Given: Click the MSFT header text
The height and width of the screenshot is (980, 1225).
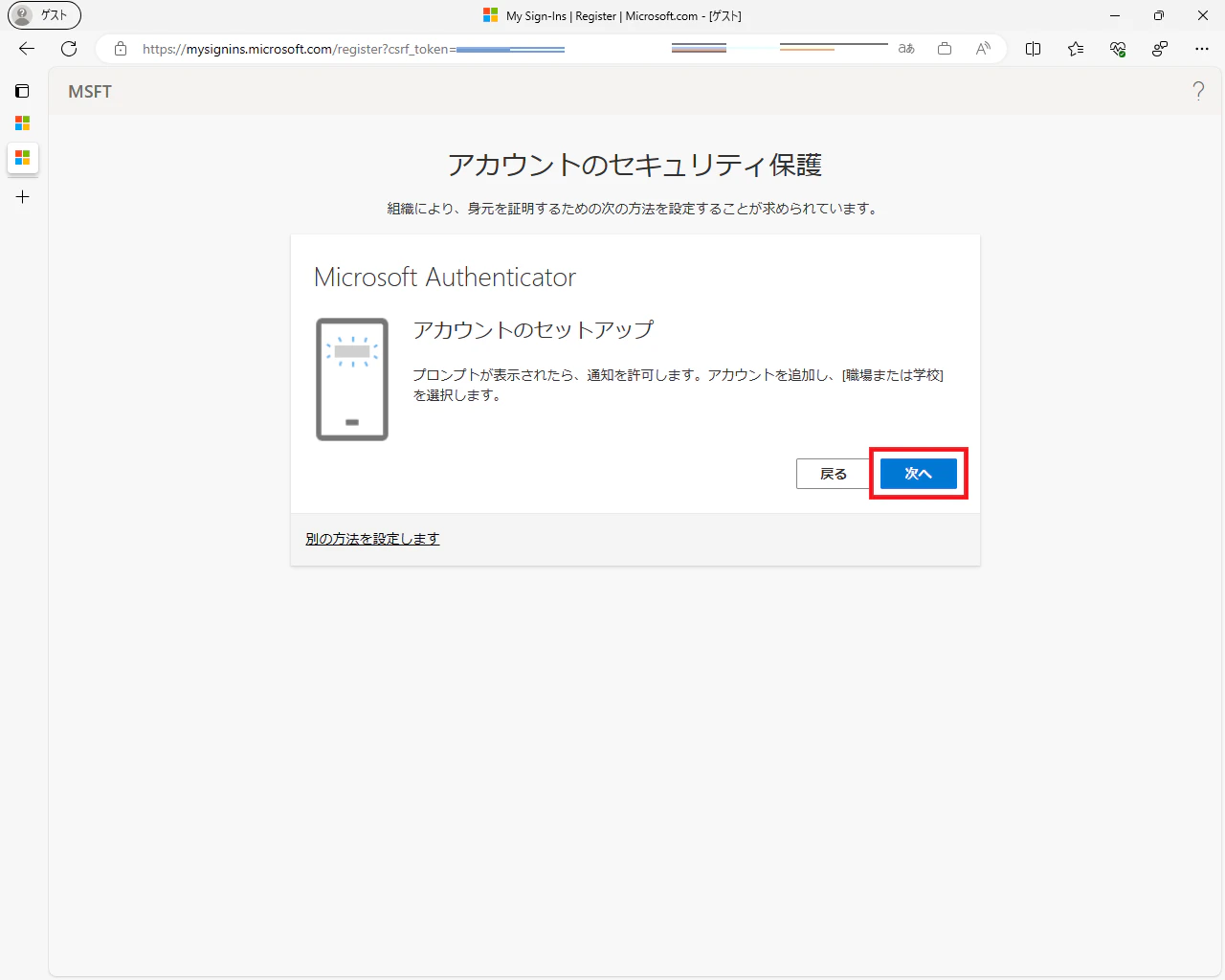Looking at the screenshot, I should 90,92.
